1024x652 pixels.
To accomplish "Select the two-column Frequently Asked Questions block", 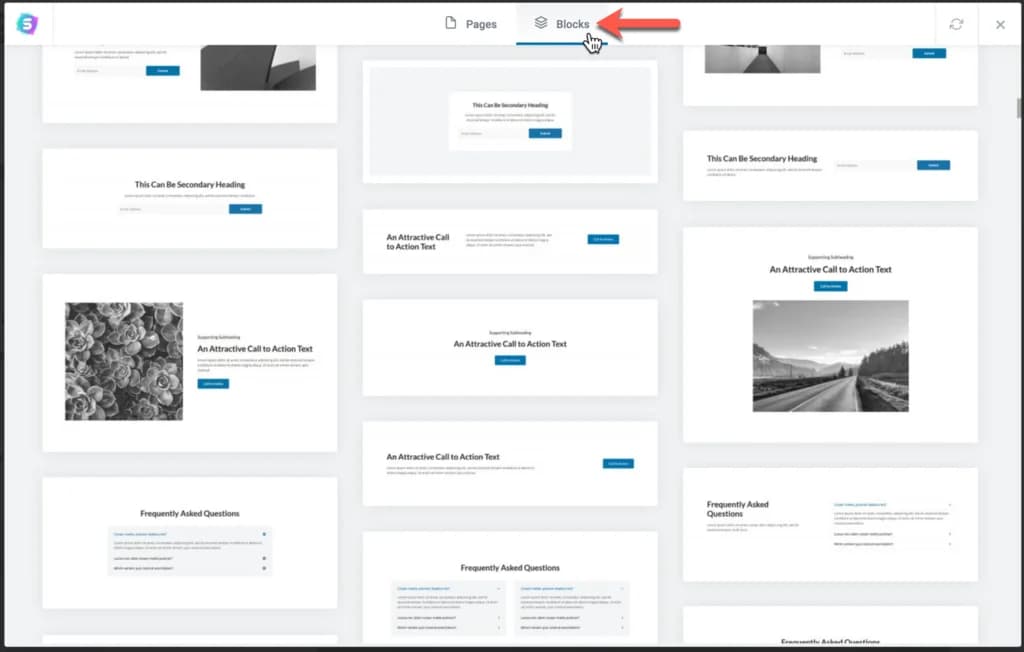I will [510, 590].
